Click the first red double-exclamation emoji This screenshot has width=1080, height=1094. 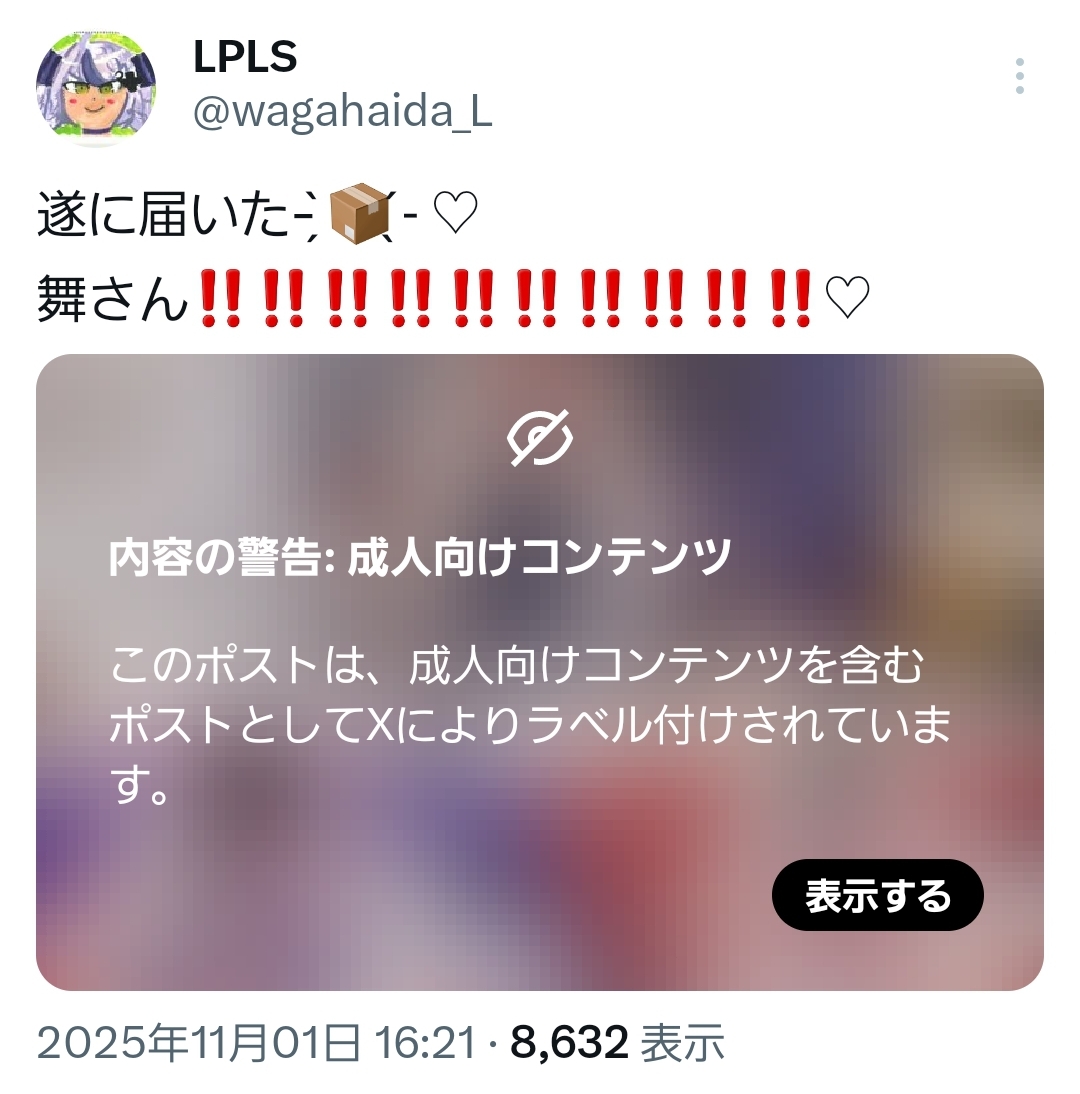click(220, 298)
